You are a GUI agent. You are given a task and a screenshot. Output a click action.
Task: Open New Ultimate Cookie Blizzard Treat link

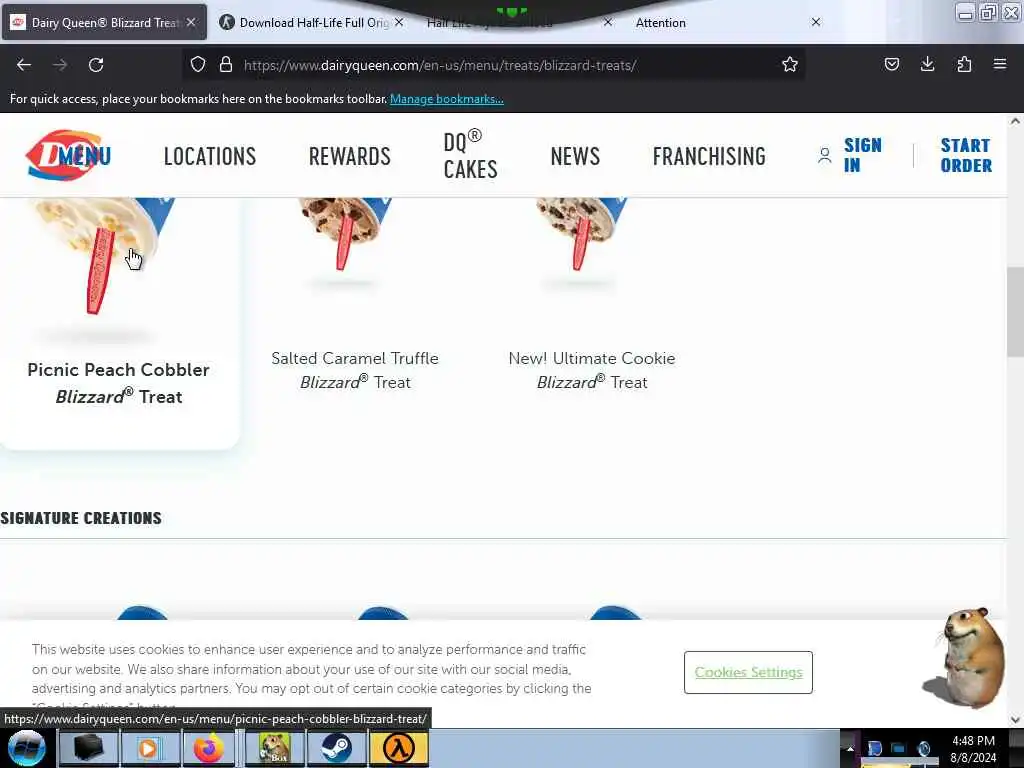pyautogui.click(x=592, y=370)
